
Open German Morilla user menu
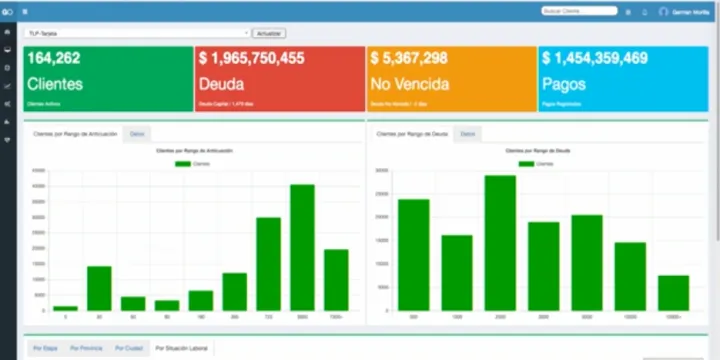tap(691, 12)
